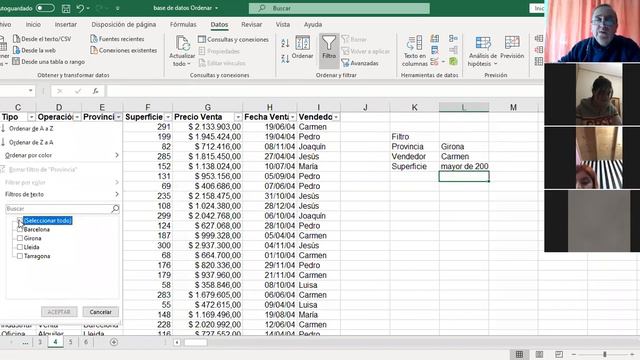The image size is (640, 360).
Task: Click the zoom out minus button
Action: click(573, 354)
